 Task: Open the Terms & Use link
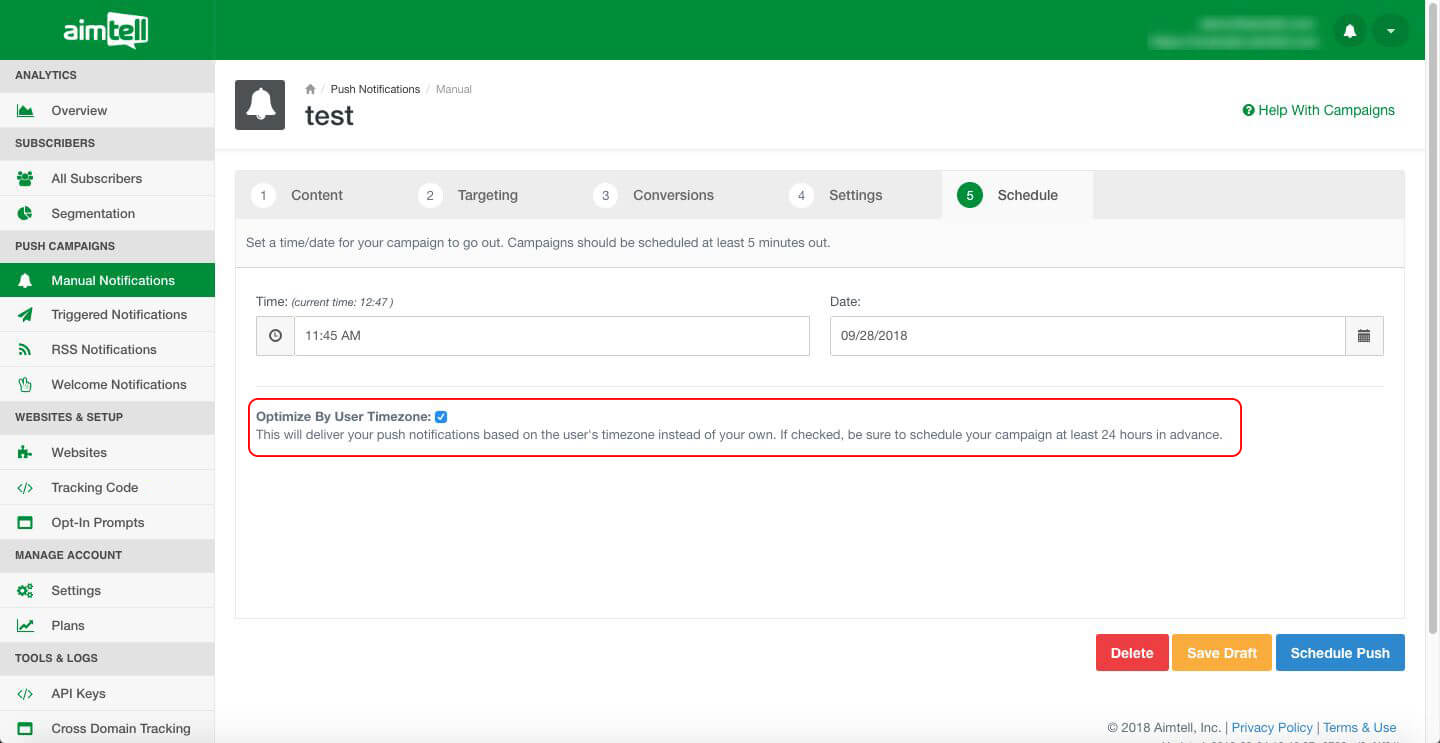1360,728
